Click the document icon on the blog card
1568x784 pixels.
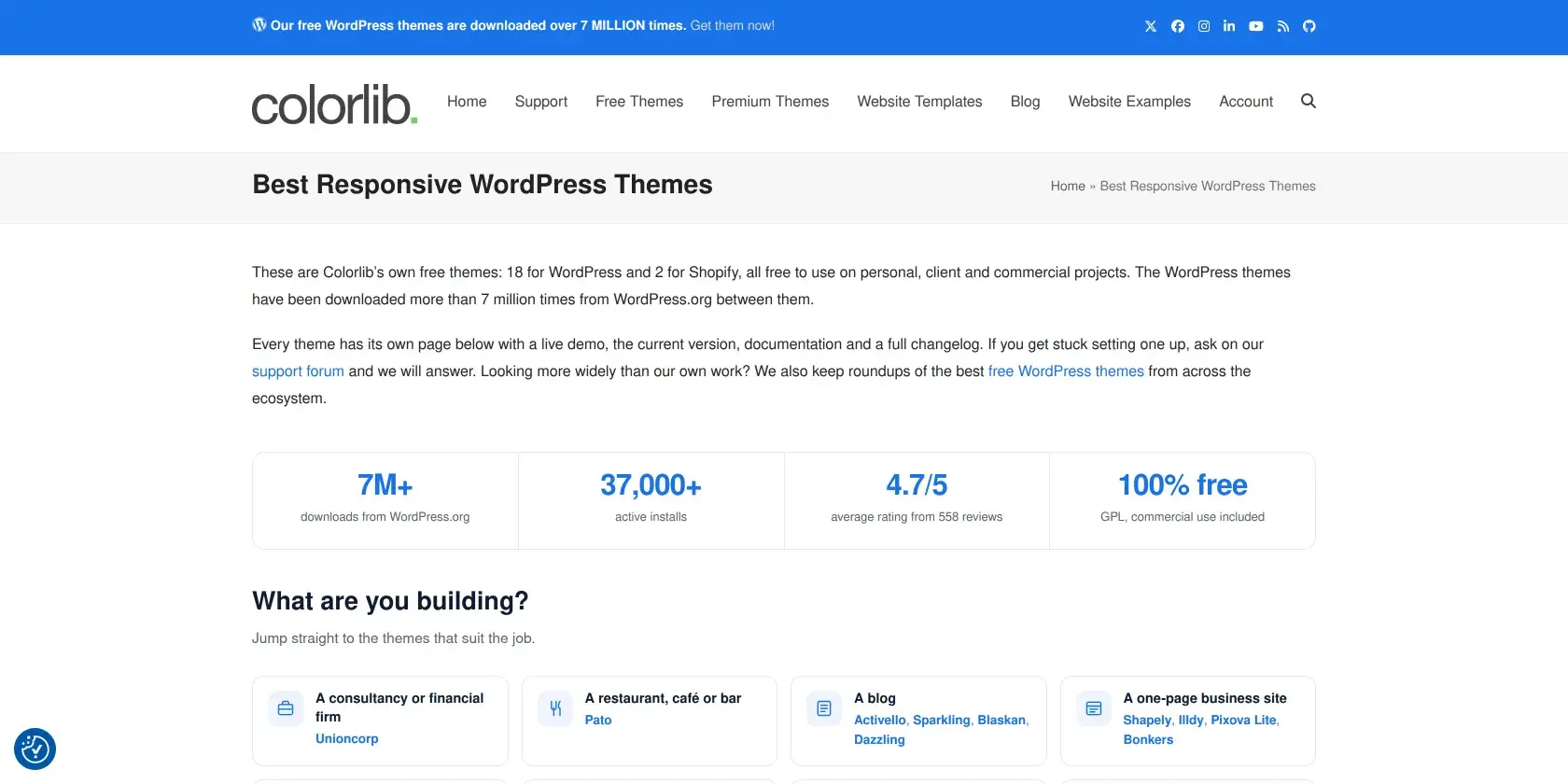click(824, 708)
